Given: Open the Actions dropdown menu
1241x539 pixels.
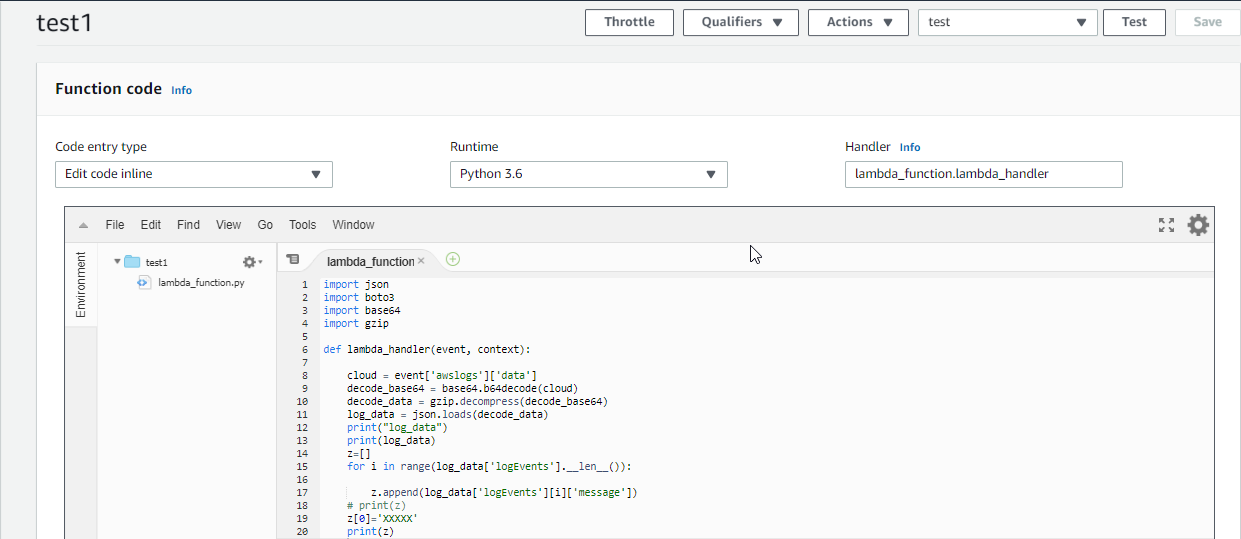Looking at the screenshot, I should point(858,22).
